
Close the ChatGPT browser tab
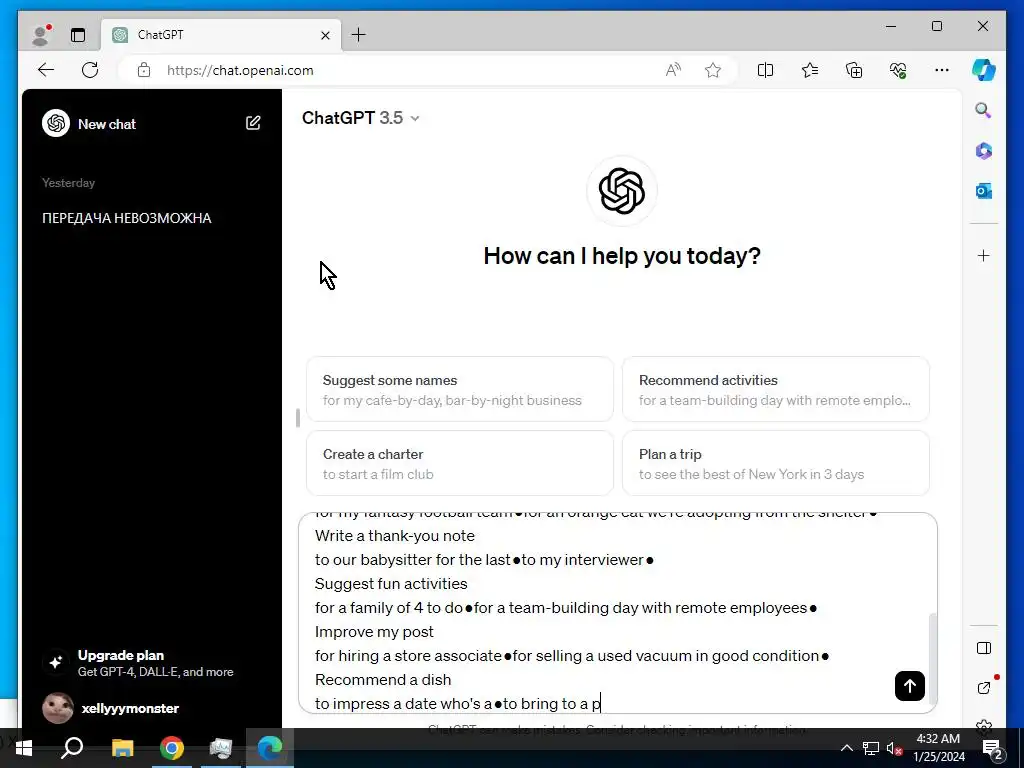point(325,35)
